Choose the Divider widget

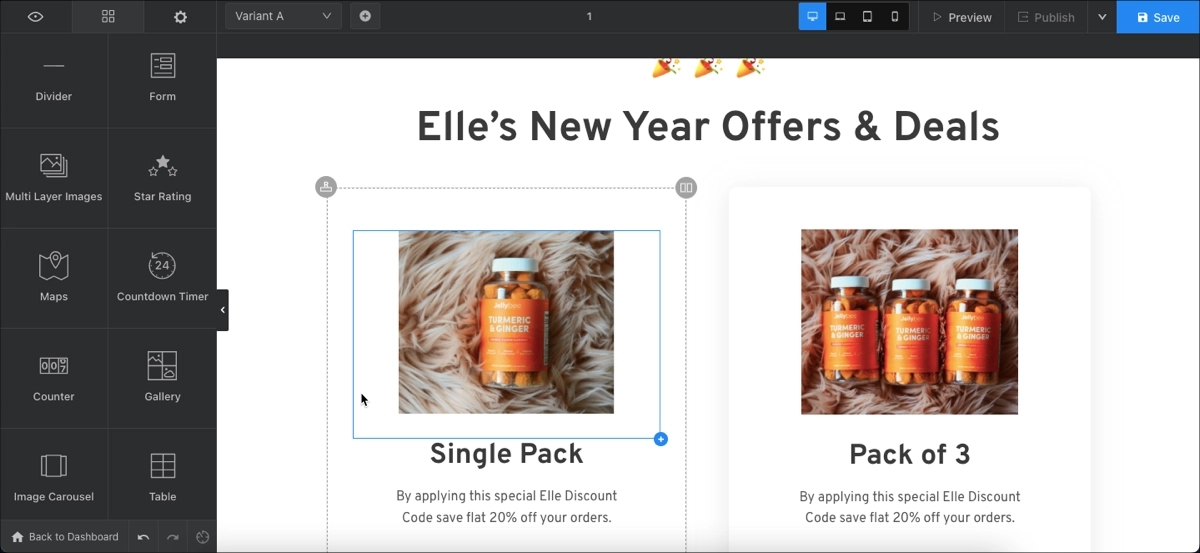pos(54,78)
